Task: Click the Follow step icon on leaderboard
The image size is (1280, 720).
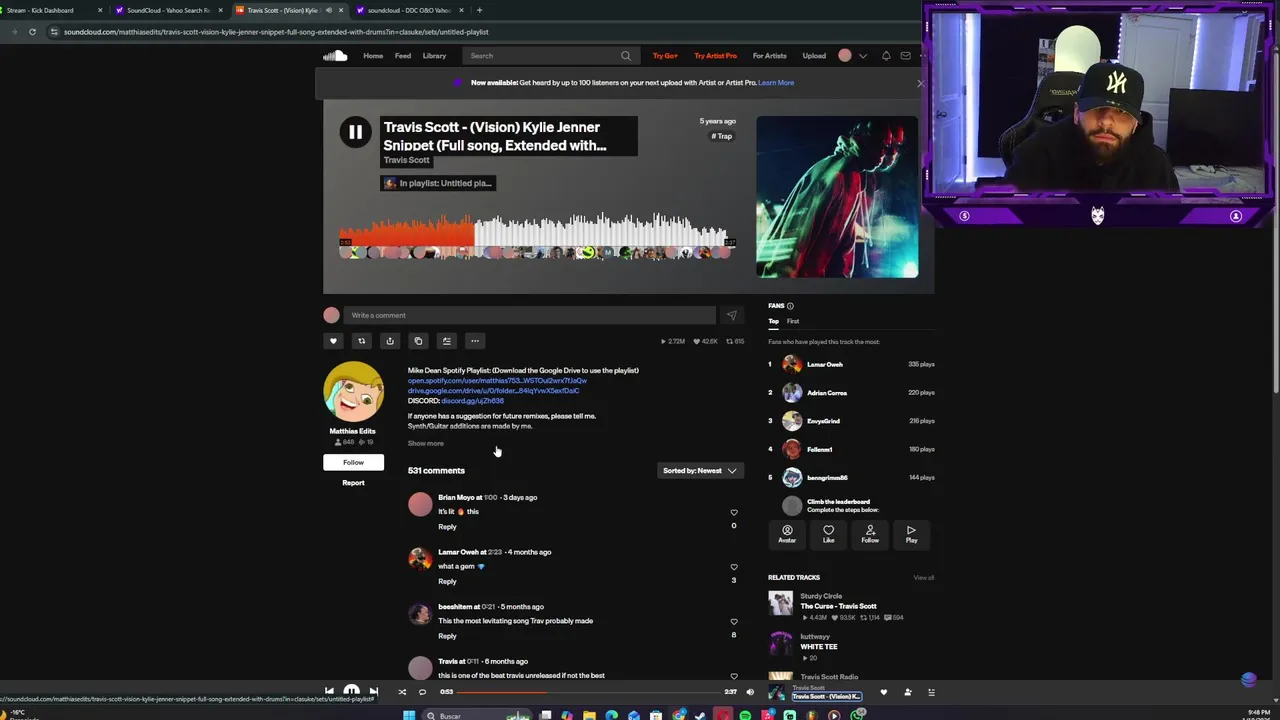Action: pos(870,534)
